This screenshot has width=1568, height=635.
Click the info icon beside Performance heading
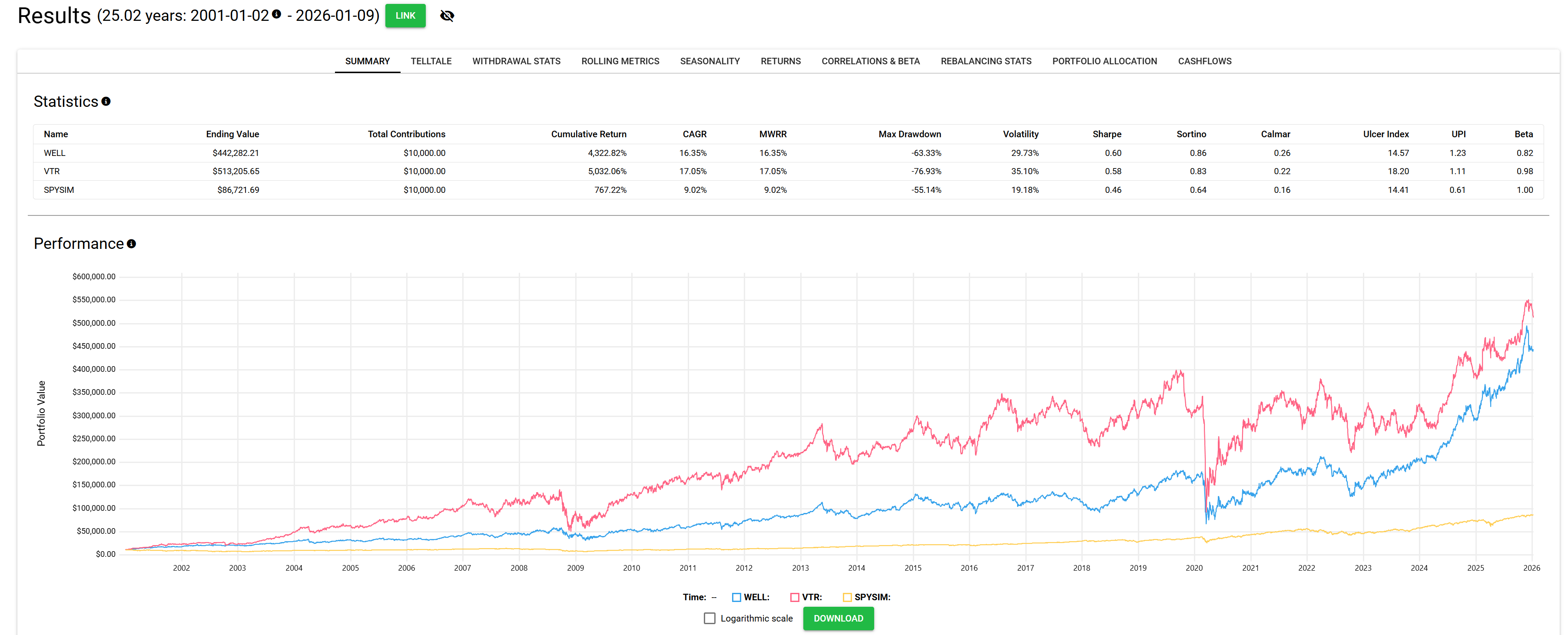pyautogui.click(x=131, y=244)
